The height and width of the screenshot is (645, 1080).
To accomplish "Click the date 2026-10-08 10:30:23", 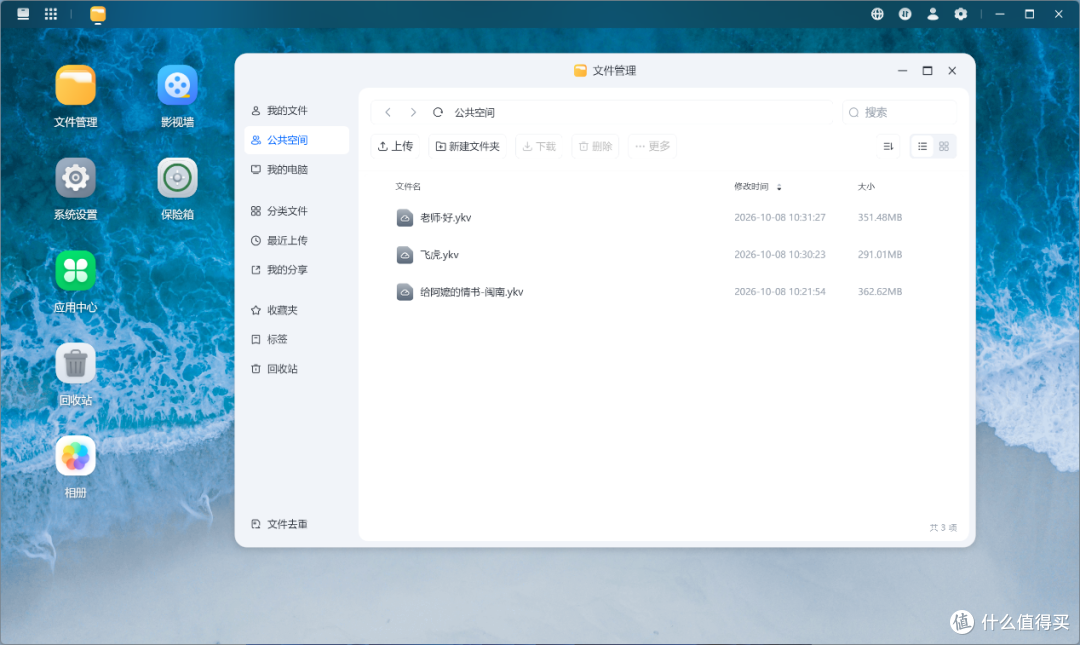I will [780, 255].
